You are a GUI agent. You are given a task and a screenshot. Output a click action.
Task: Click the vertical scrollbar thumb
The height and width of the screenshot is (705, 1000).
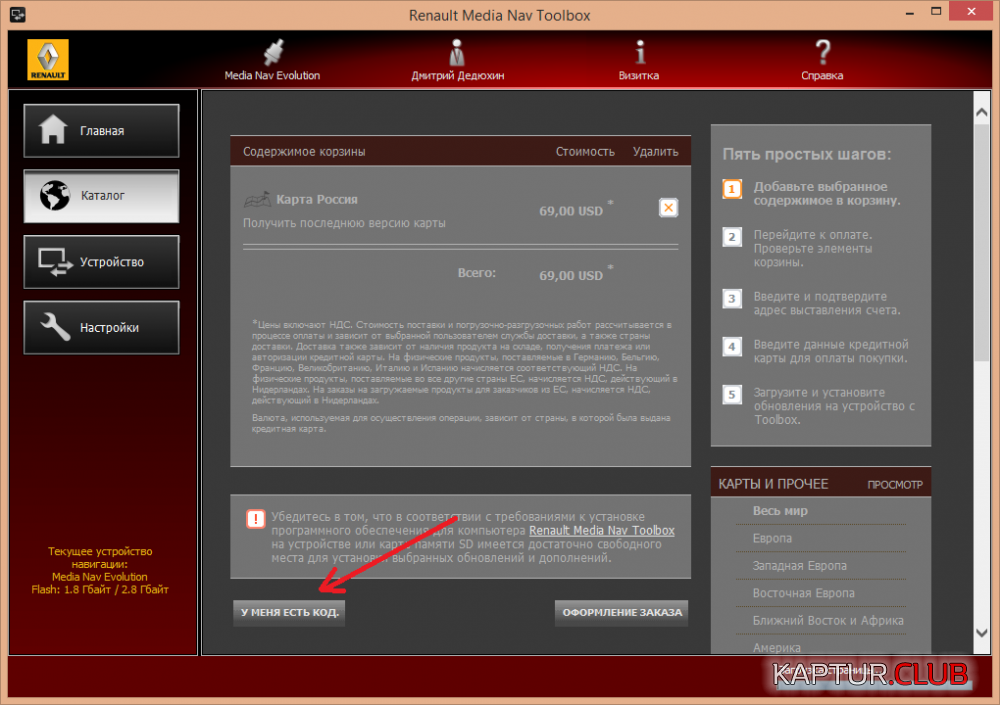(x=982, y=242)
